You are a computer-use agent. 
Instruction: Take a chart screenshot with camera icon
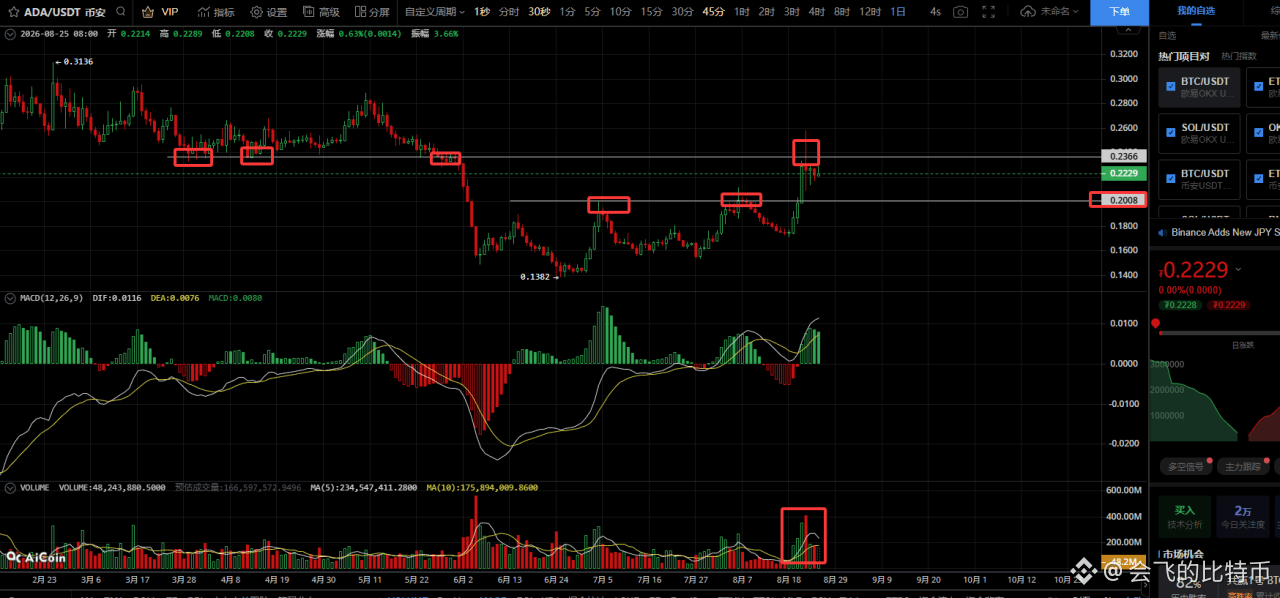click(960, 12)
